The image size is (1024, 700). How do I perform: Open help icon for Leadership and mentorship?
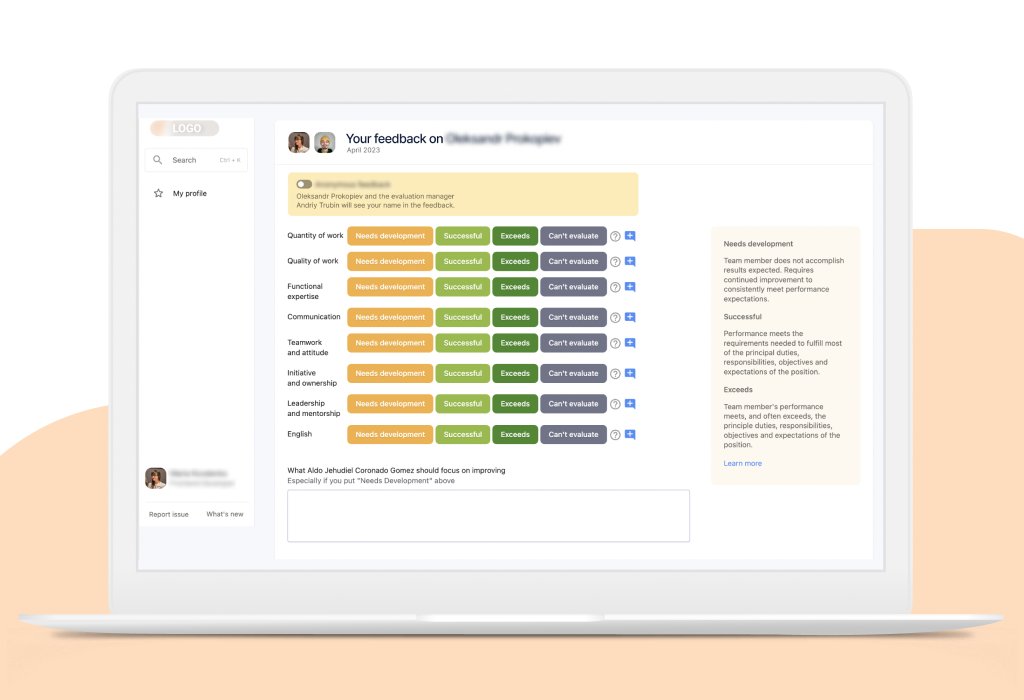point(615,404)
